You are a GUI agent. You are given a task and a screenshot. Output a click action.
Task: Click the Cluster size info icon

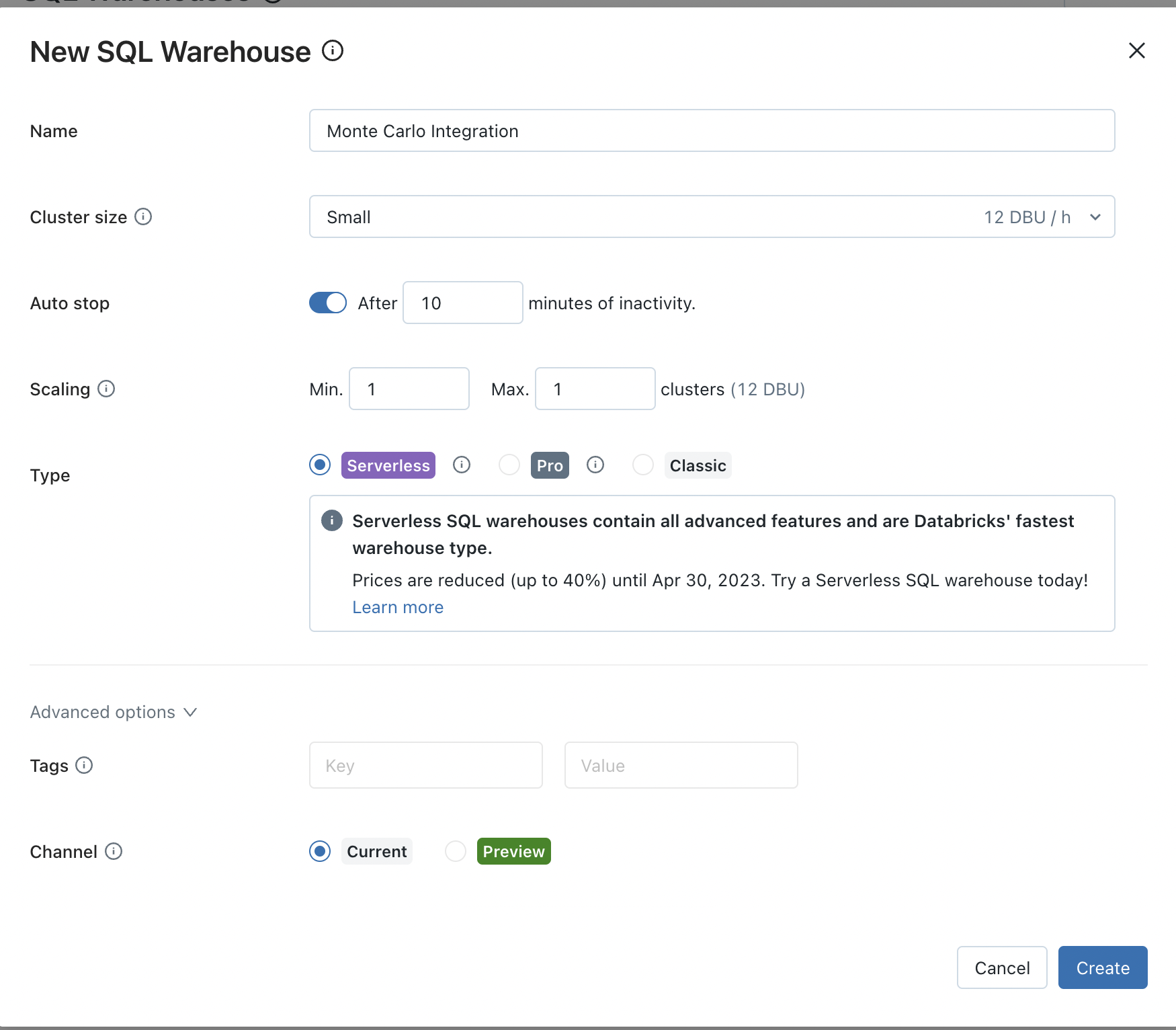pyautogui.click(x=143, y=216)
